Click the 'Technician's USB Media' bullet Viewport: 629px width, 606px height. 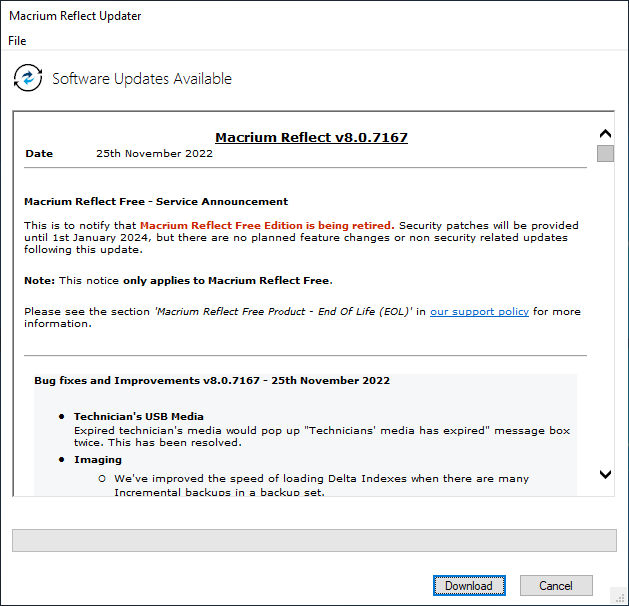(138, 416)
